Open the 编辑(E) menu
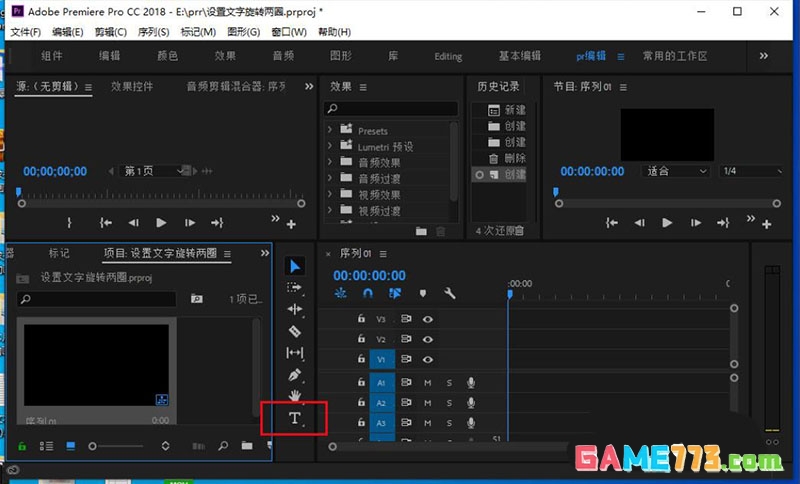 tap(67, 32)
